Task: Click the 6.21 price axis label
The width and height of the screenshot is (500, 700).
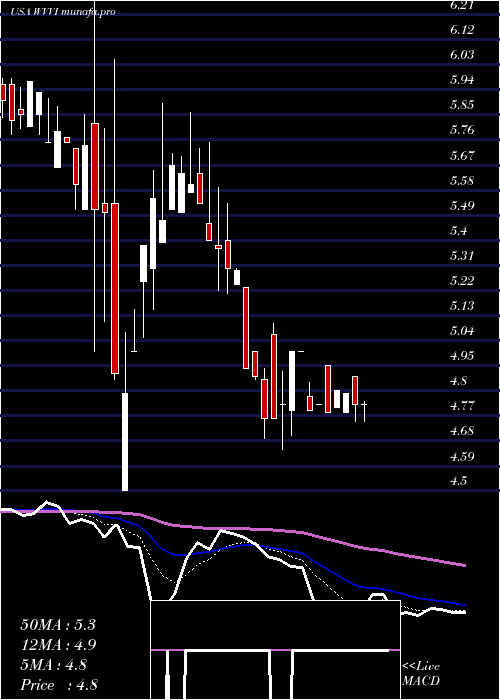Action: [x=462, y=5]
